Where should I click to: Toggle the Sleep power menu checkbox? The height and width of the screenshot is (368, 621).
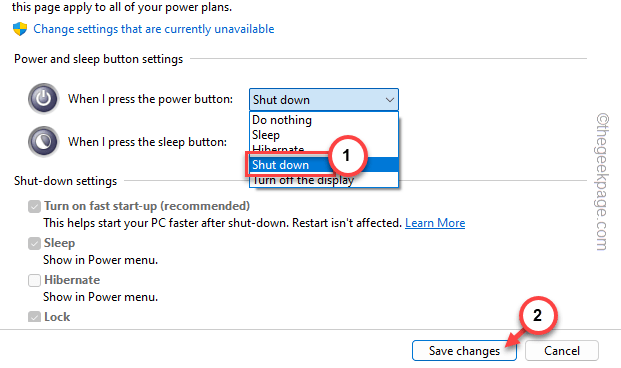(34, 243)
